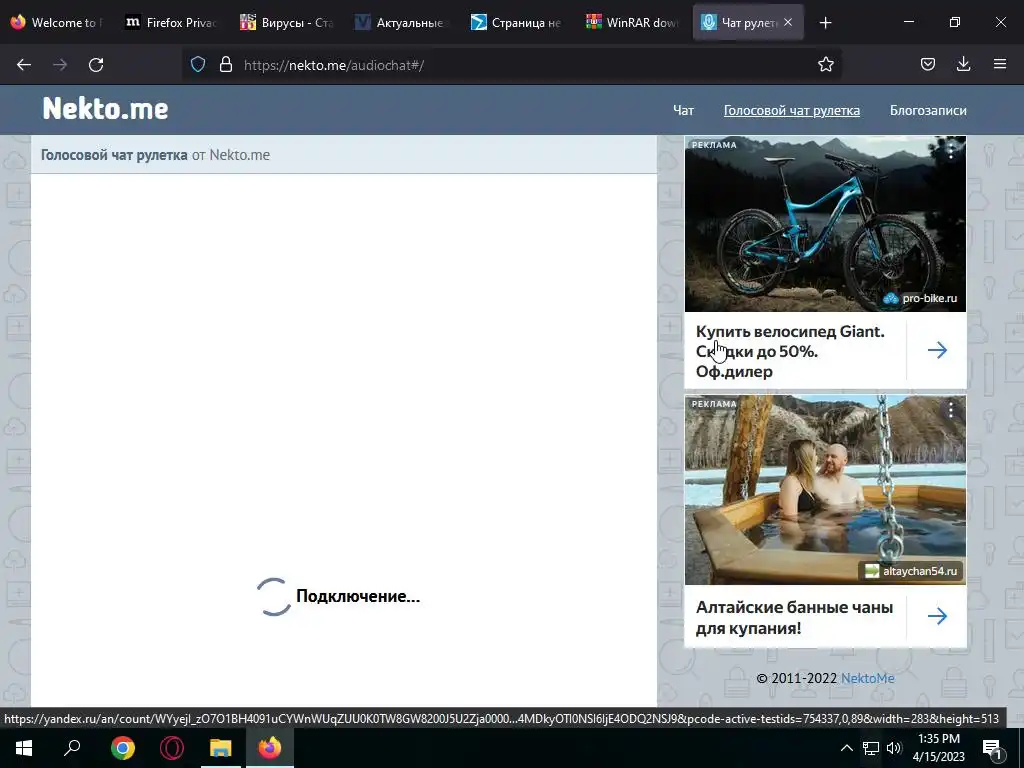Click the arrow on the Алтайские банные чаны ad

point(937,616)
